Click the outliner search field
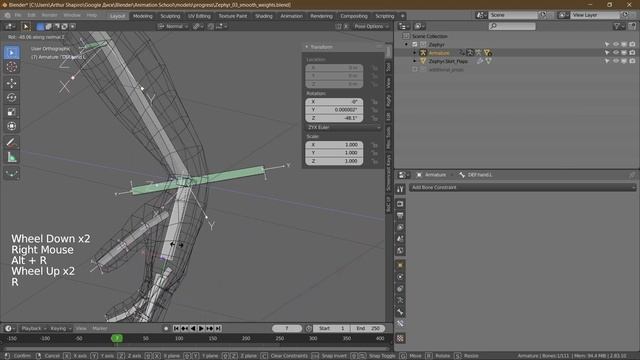 point(512,27)
